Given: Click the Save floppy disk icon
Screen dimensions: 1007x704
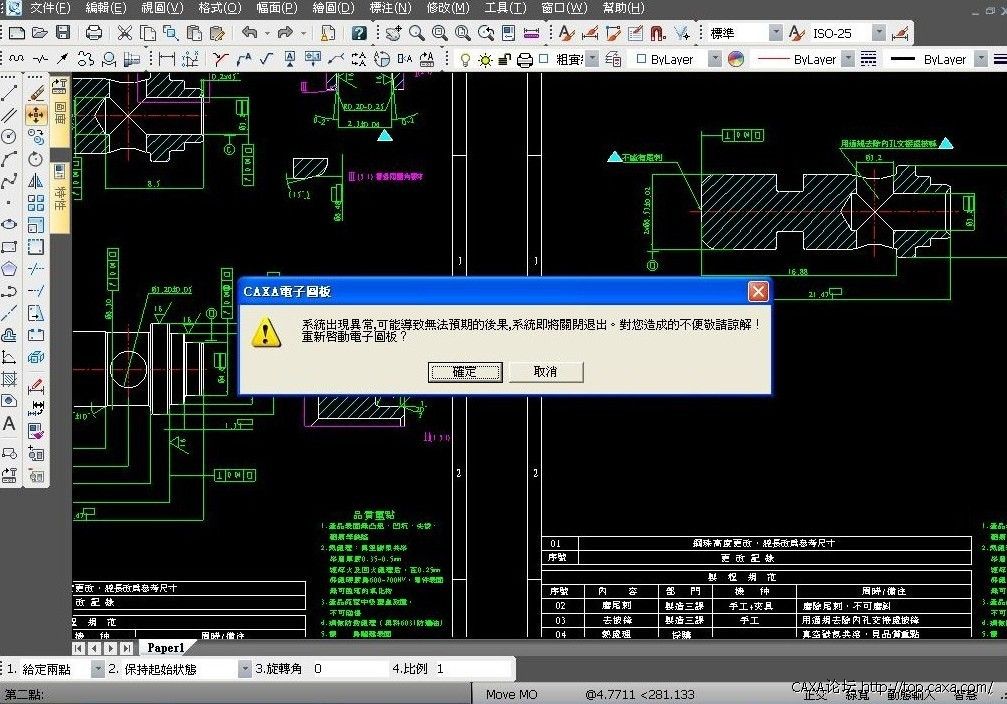Looking at the screenshot, I should coord(63,33).
